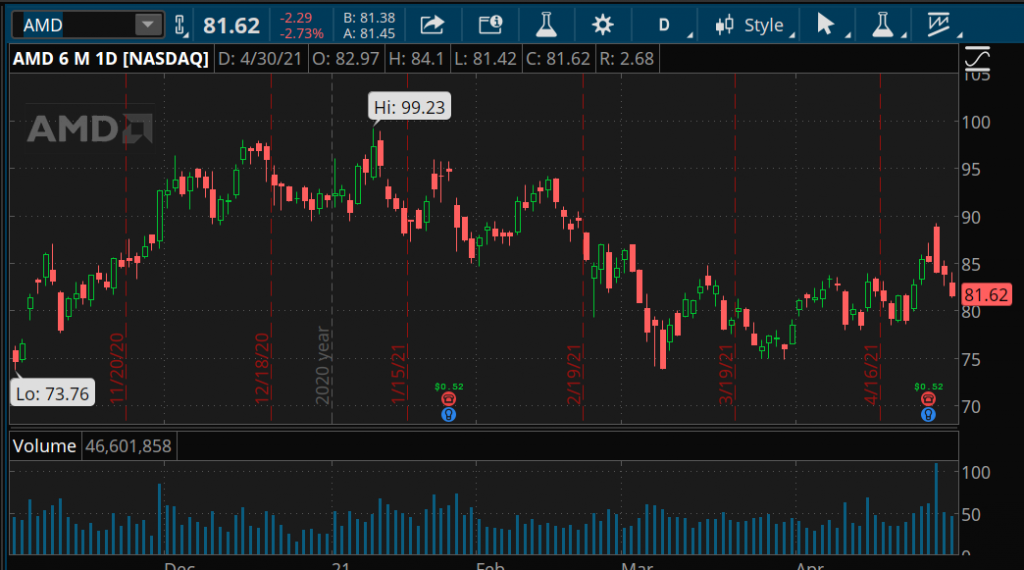Click the share chart arrow icon
The image size is (1024, 570).
point(432,25)
